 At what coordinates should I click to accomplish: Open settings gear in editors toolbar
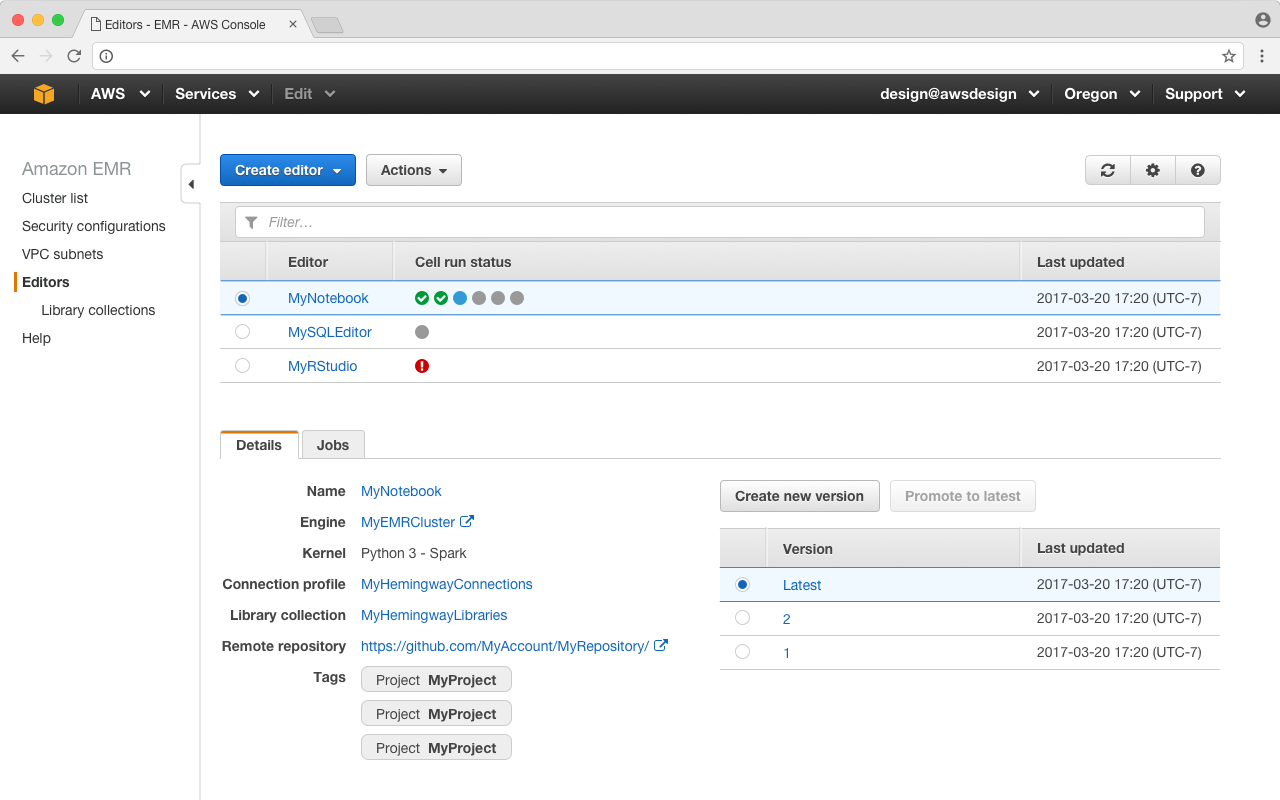pos(1153,170)
